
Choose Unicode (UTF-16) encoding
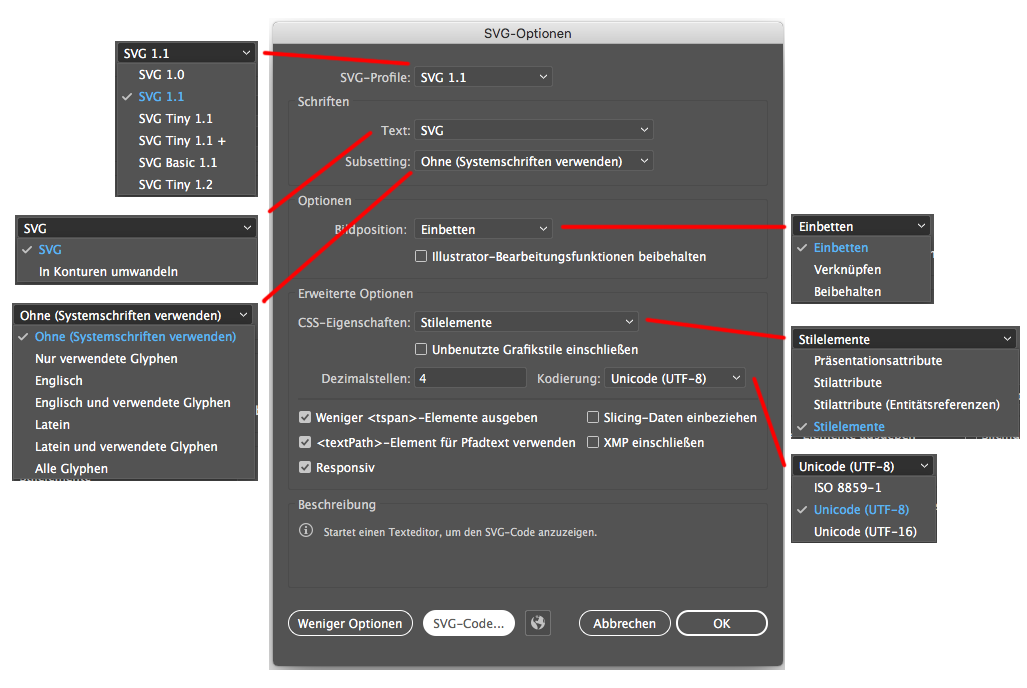[863, 531]
